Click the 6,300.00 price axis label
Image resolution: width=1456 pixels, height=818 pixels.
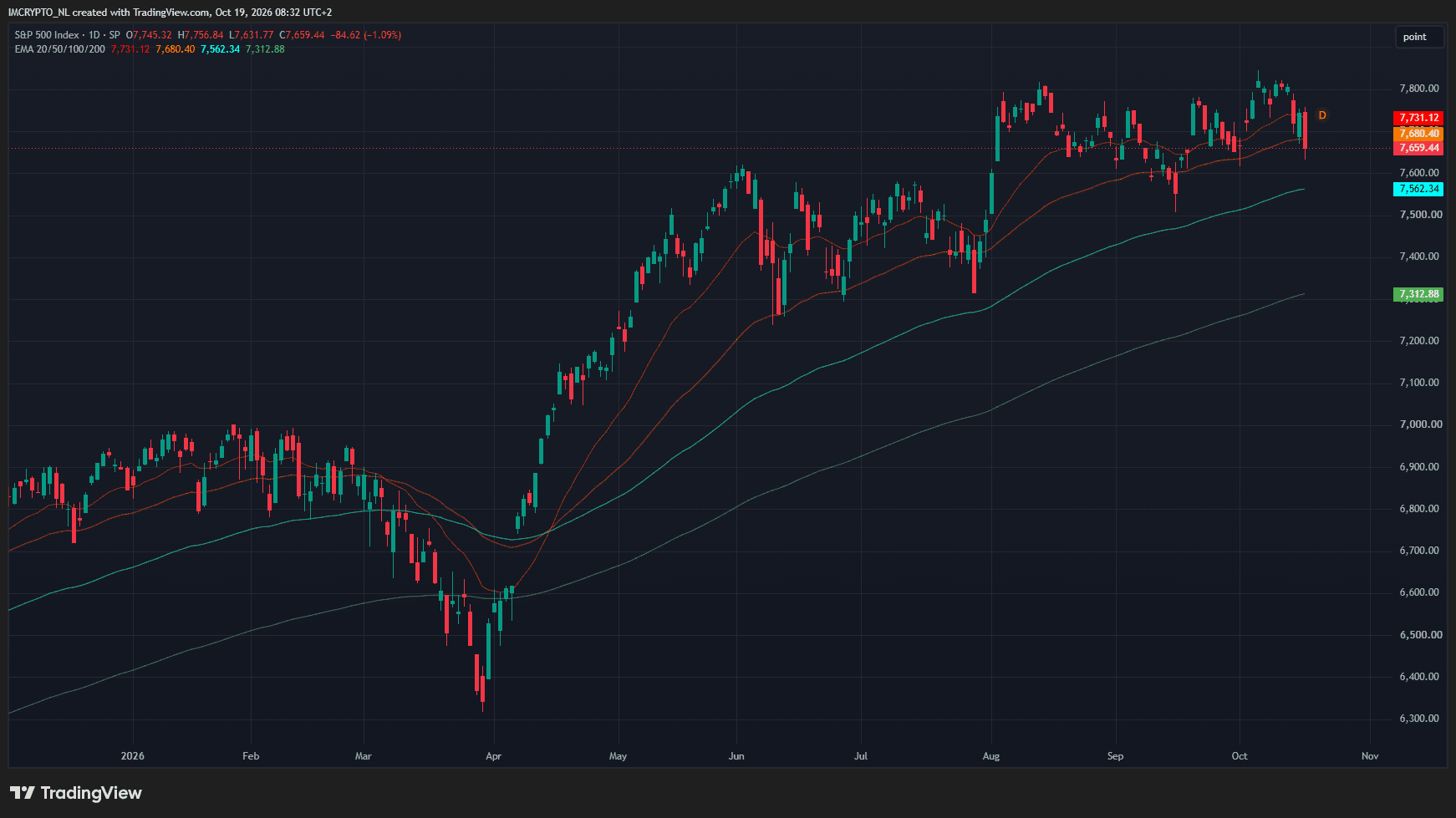[x=1419, y=719]
